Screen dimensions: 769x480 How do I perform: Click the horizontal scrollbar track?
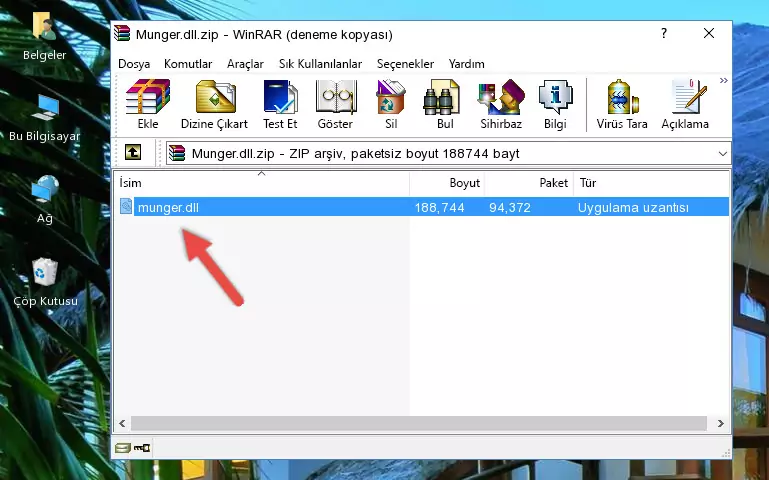(x=418, y=423)
